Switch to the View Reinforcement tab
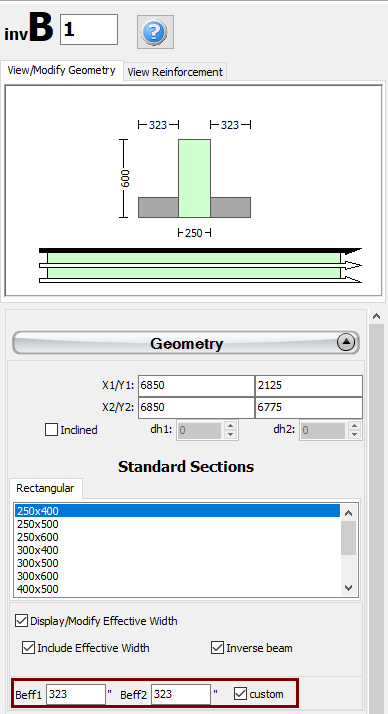 (175, 72)
